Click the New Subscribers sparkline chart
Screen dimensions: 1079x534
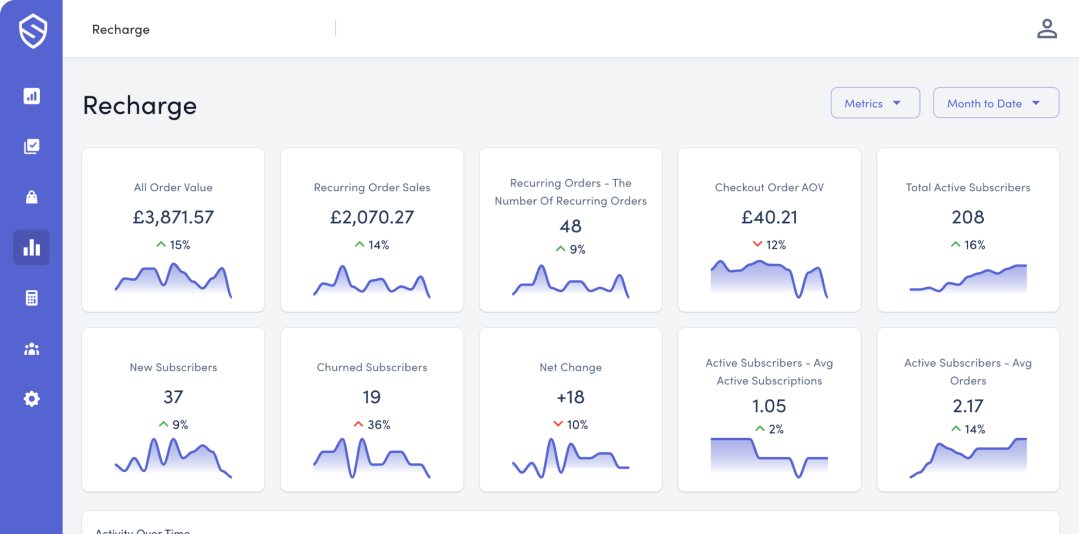tap(173, 458)
